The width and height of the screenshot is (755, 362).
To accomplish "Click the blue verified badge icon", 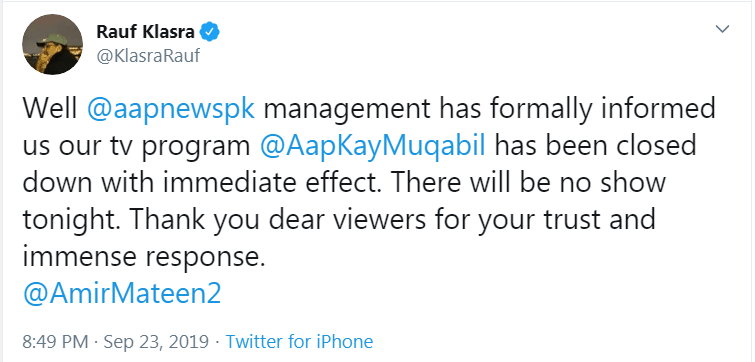I will pos(210,32).
